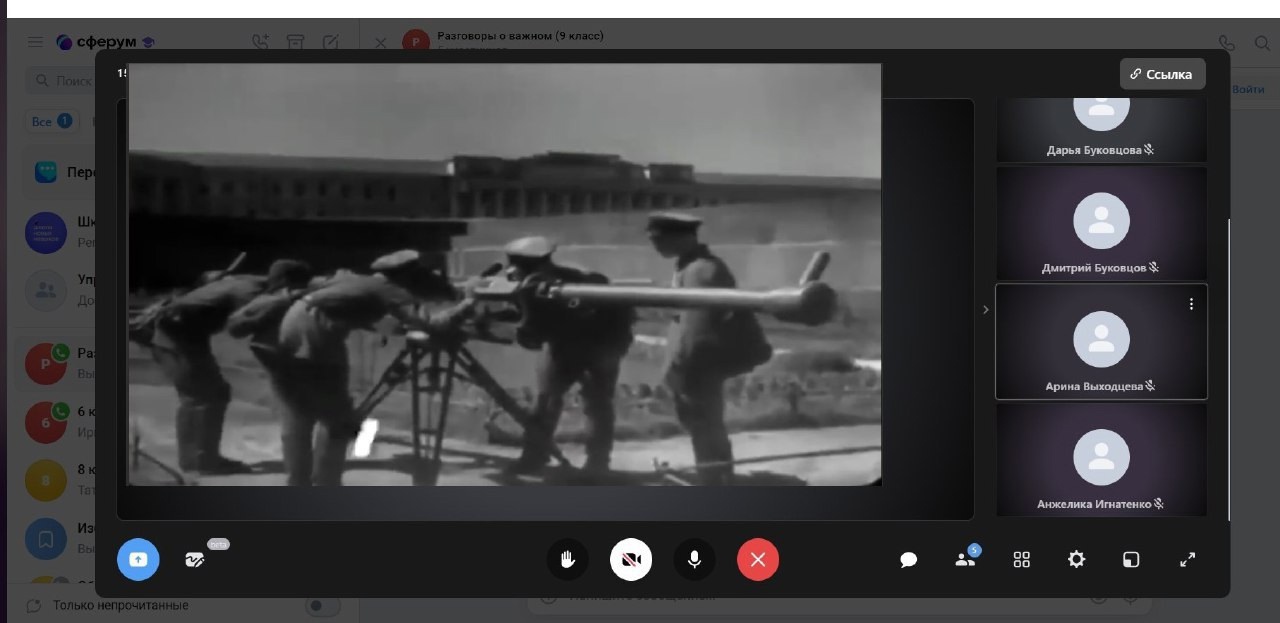Open the beta whiteboard tool
This screenshot has width=1280, height=623.
(195, 560)
